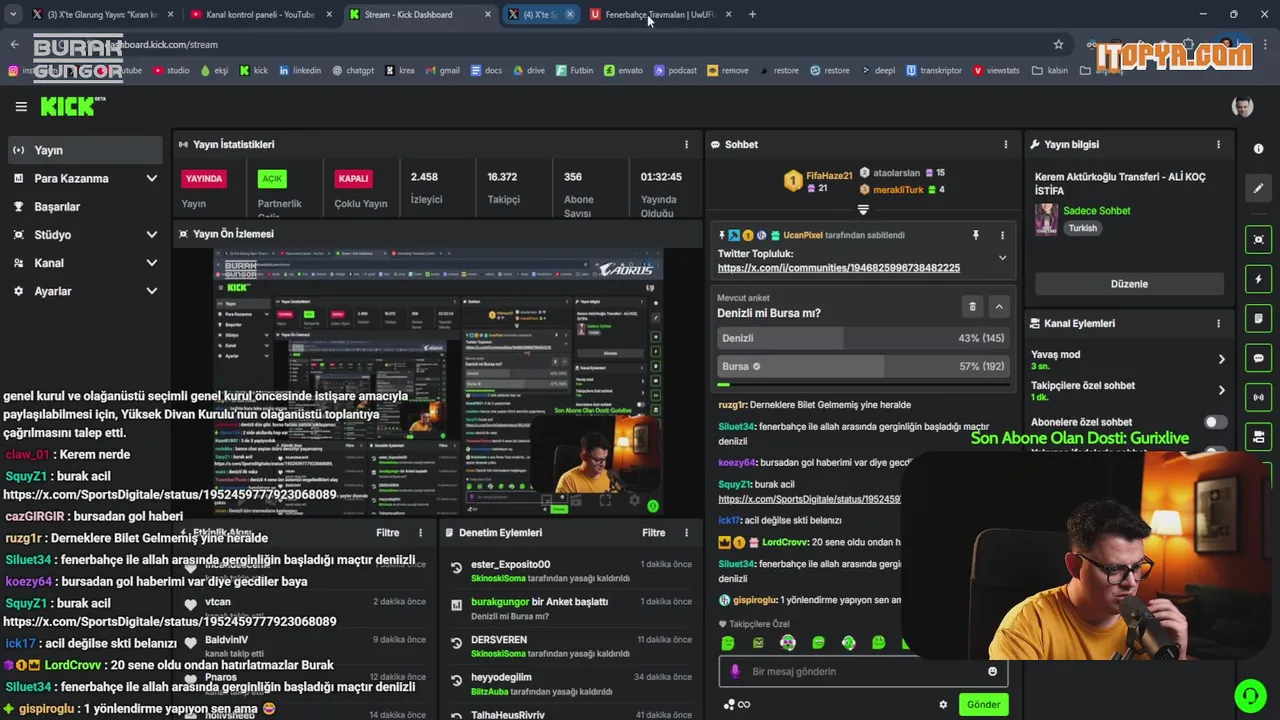Expand the chat leaderboard down arrow
The image size is (1280, 720).
click(863, 210)
